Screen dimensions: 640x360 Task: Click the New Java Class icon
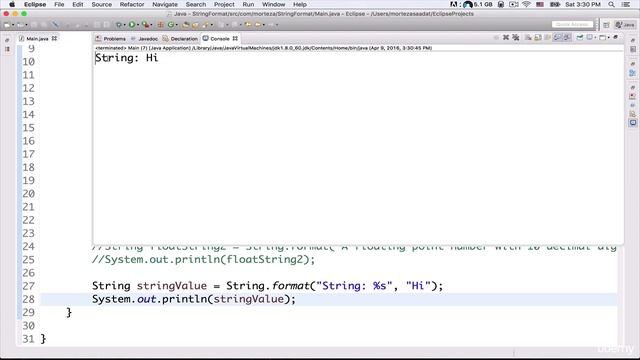point(171,24)
